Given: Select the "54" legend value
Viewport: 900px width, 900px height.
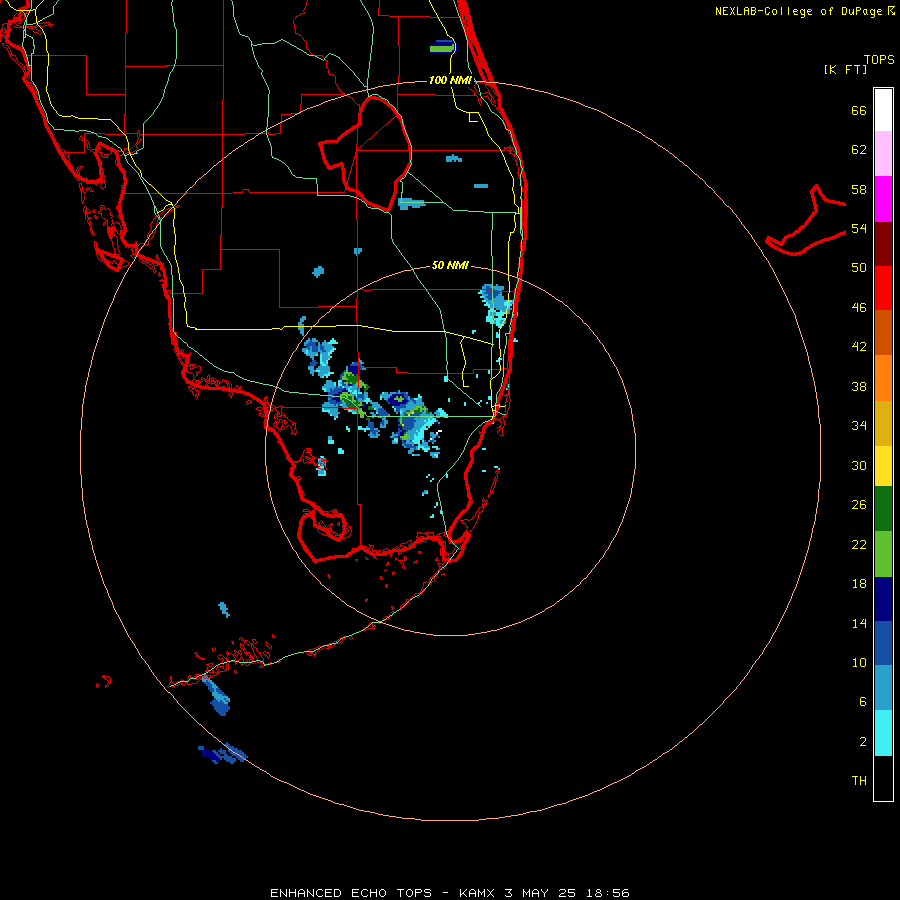Looking at the screenshot, I should (x=859, y=228).
